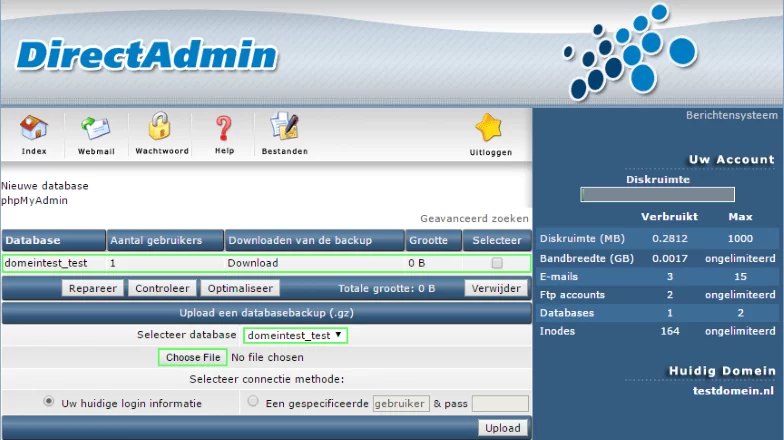Click Download link for domeintest_test

pos(252,263)
